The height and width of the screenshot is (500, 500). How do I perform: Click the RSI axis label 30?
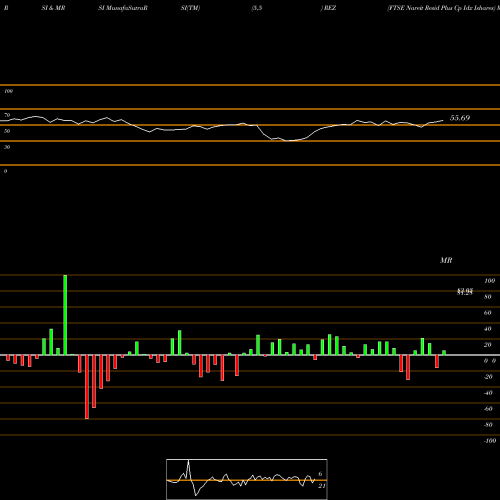click(7, 147)
